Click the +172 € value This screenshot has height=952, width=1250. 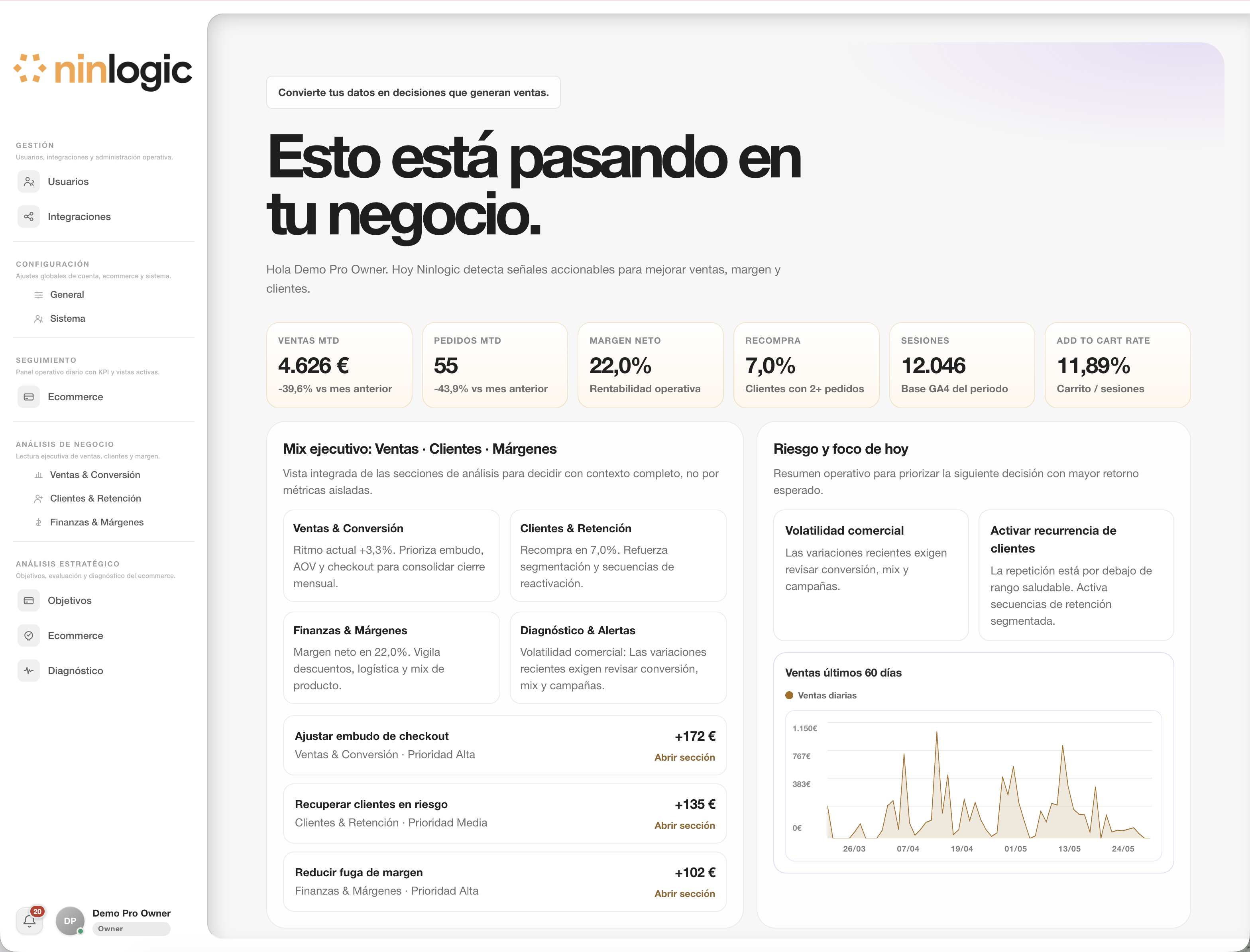coord(695,736)
